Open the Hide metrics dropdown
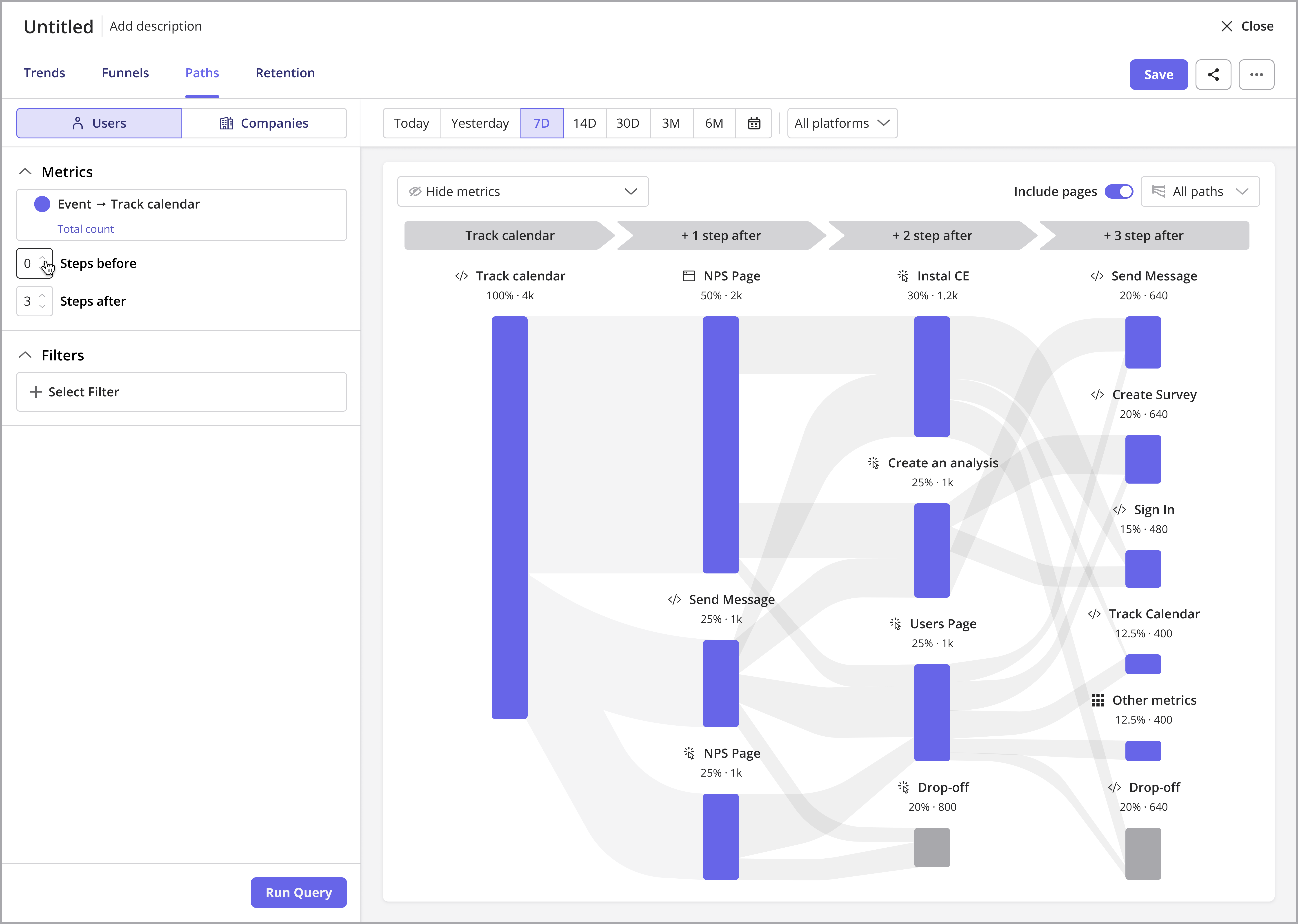Screen dimensions: 1298x924 point(523,192)
